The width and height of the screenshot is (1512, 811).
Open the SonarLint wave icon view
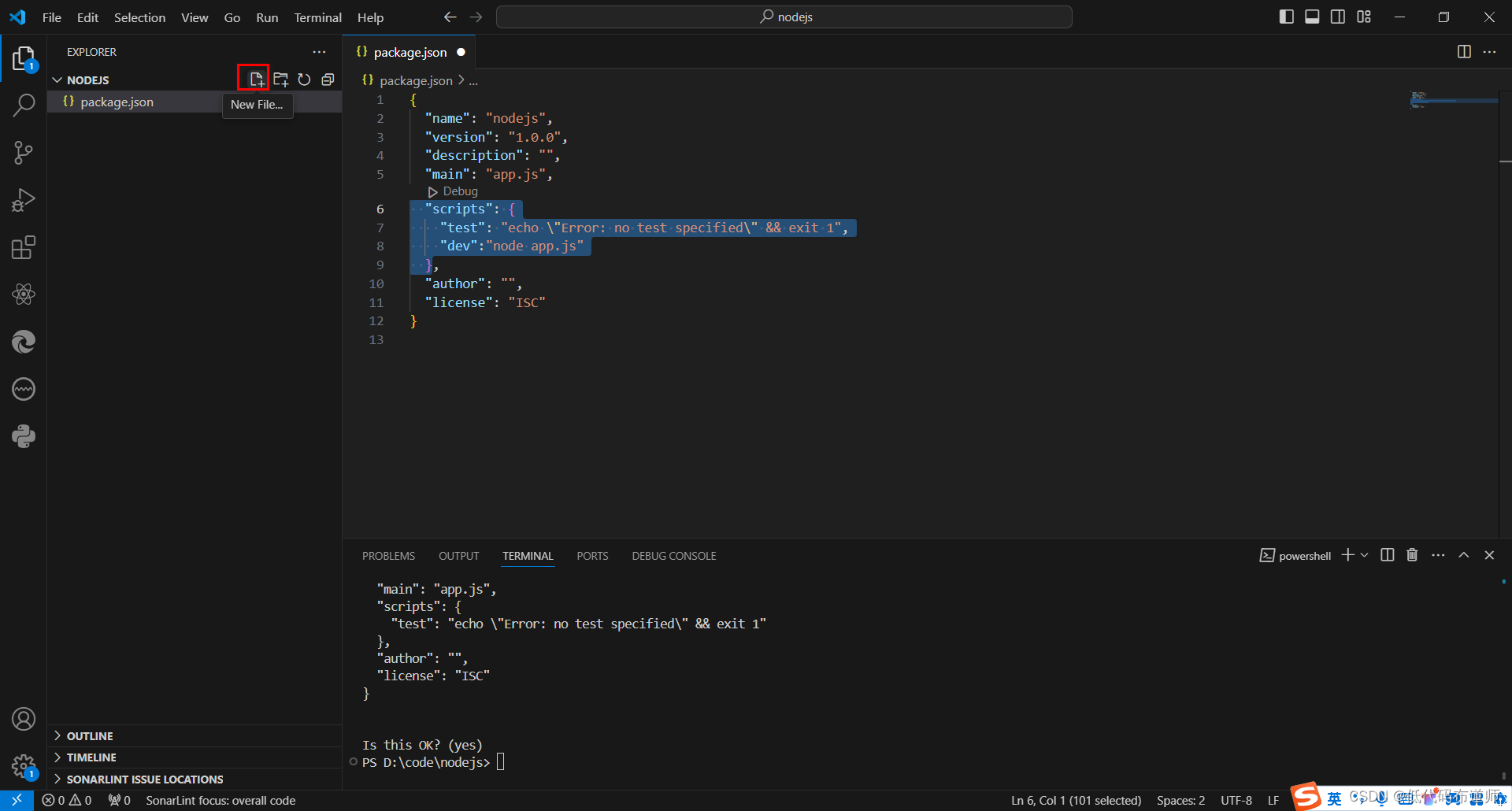tap(24, 389)
